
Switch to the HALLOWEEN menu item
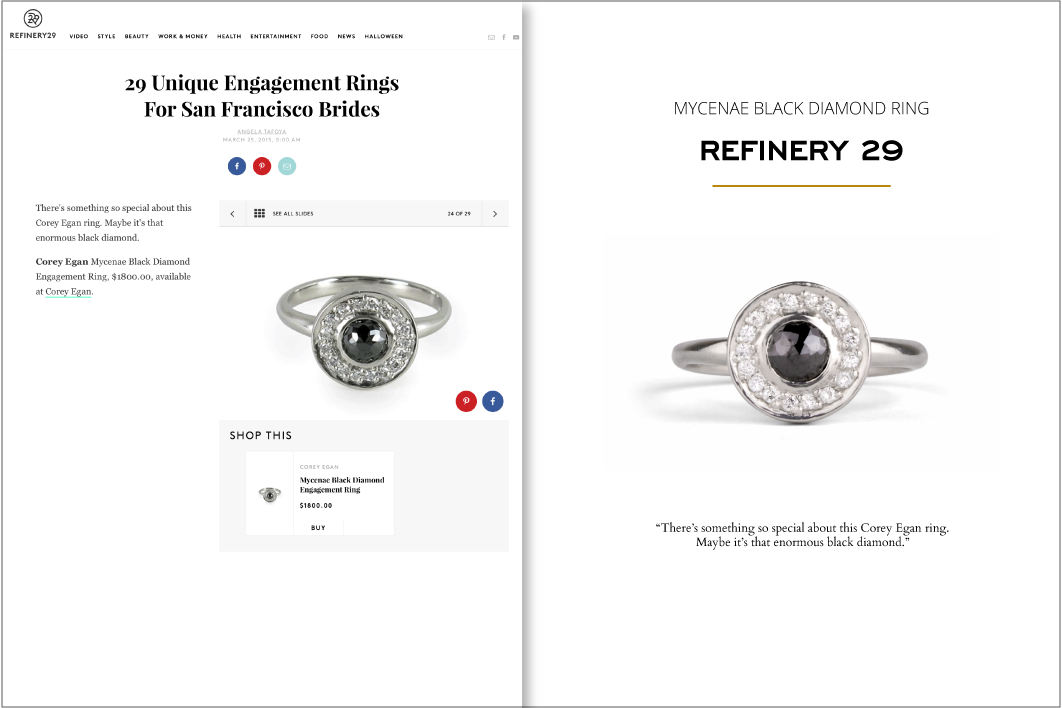(383, 36)
